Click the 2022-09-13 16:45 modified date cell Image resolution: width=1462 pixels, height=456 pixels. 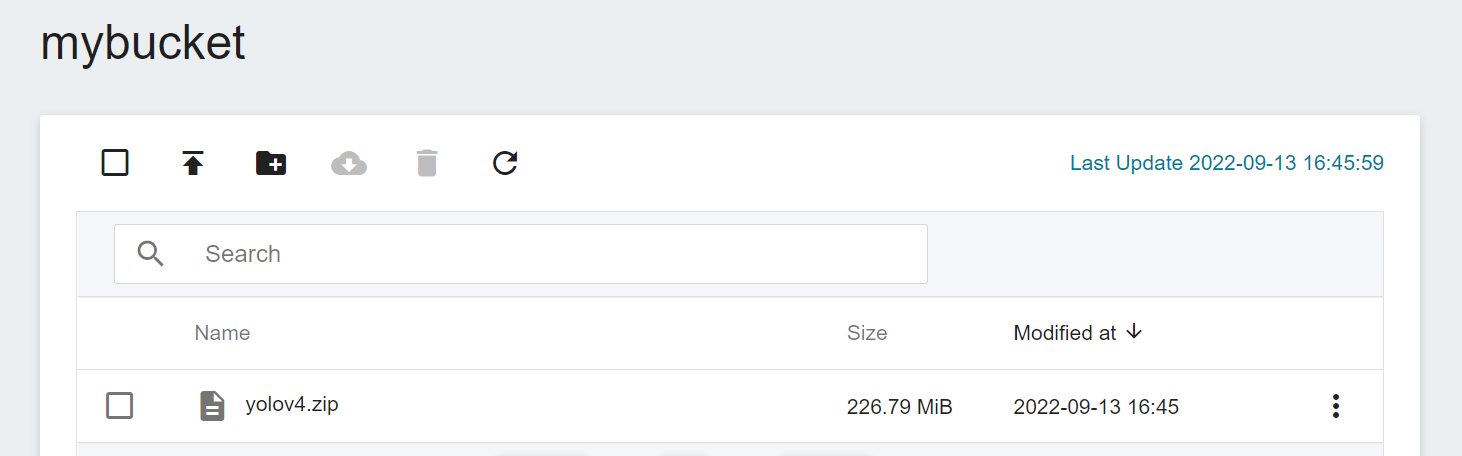[x=1096, y=407]
